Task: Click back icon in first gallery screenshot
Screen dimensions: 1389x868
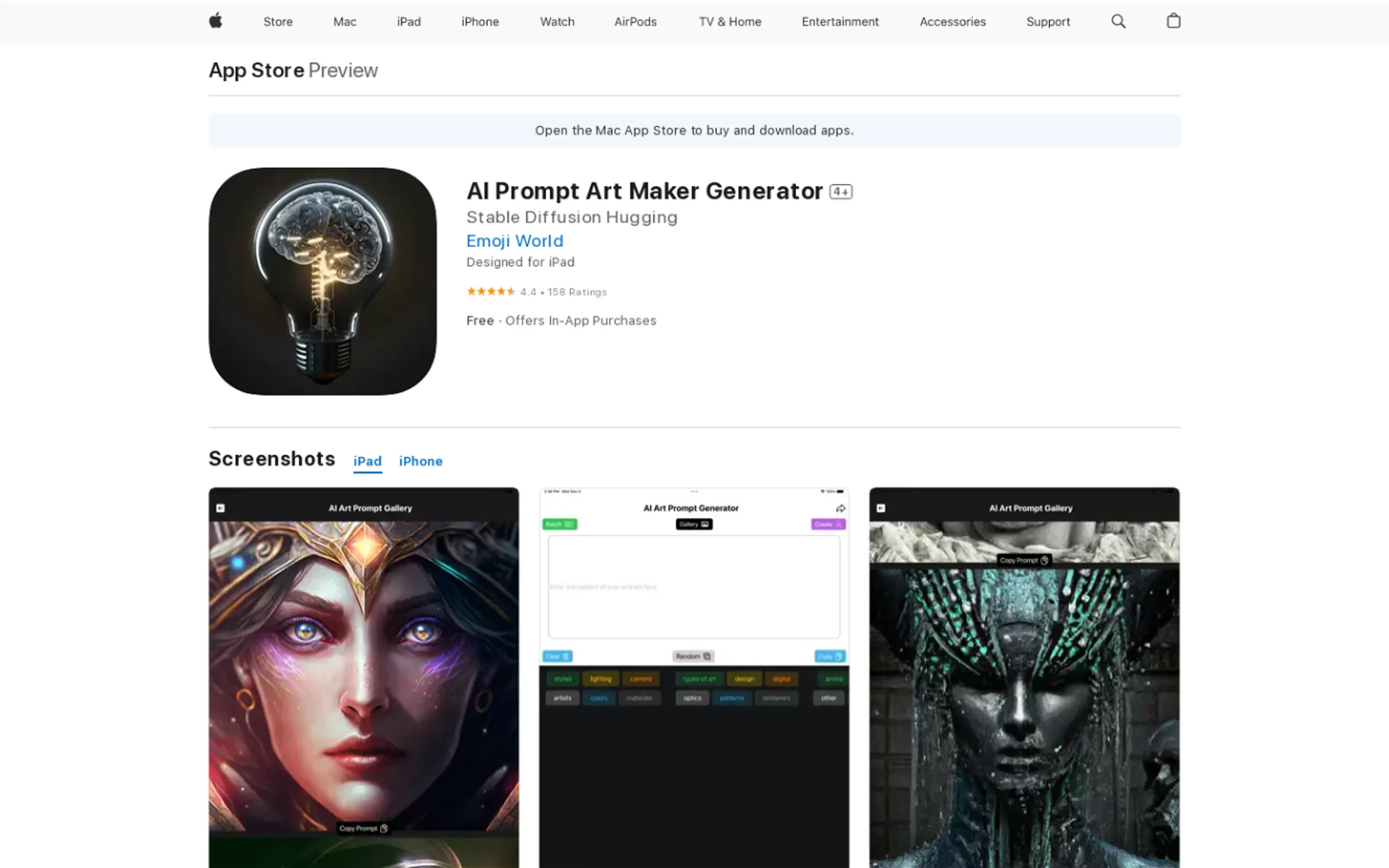Action: tap(220, 509)
